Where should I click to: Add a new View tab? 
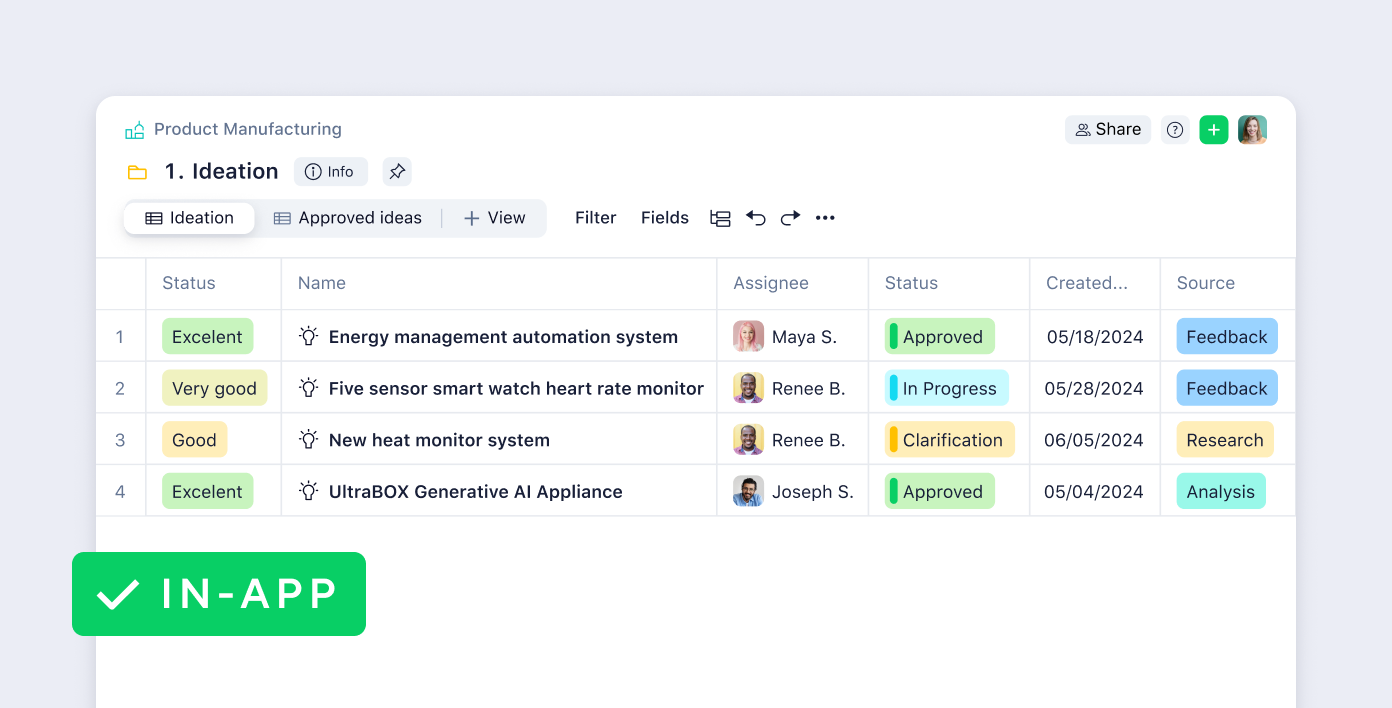pos(494,218)
